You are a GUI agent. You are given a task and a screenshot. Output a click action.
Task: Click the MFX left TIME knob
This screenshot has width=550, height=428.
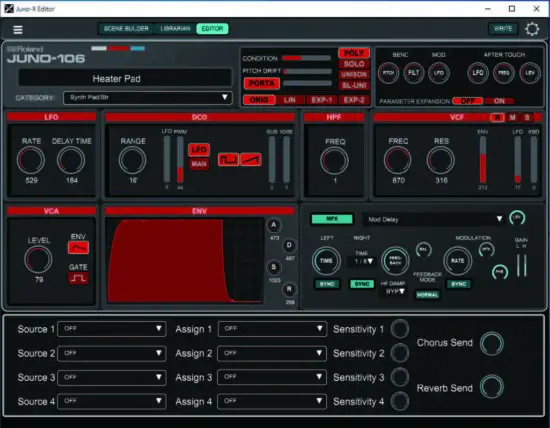coord(326,261)
